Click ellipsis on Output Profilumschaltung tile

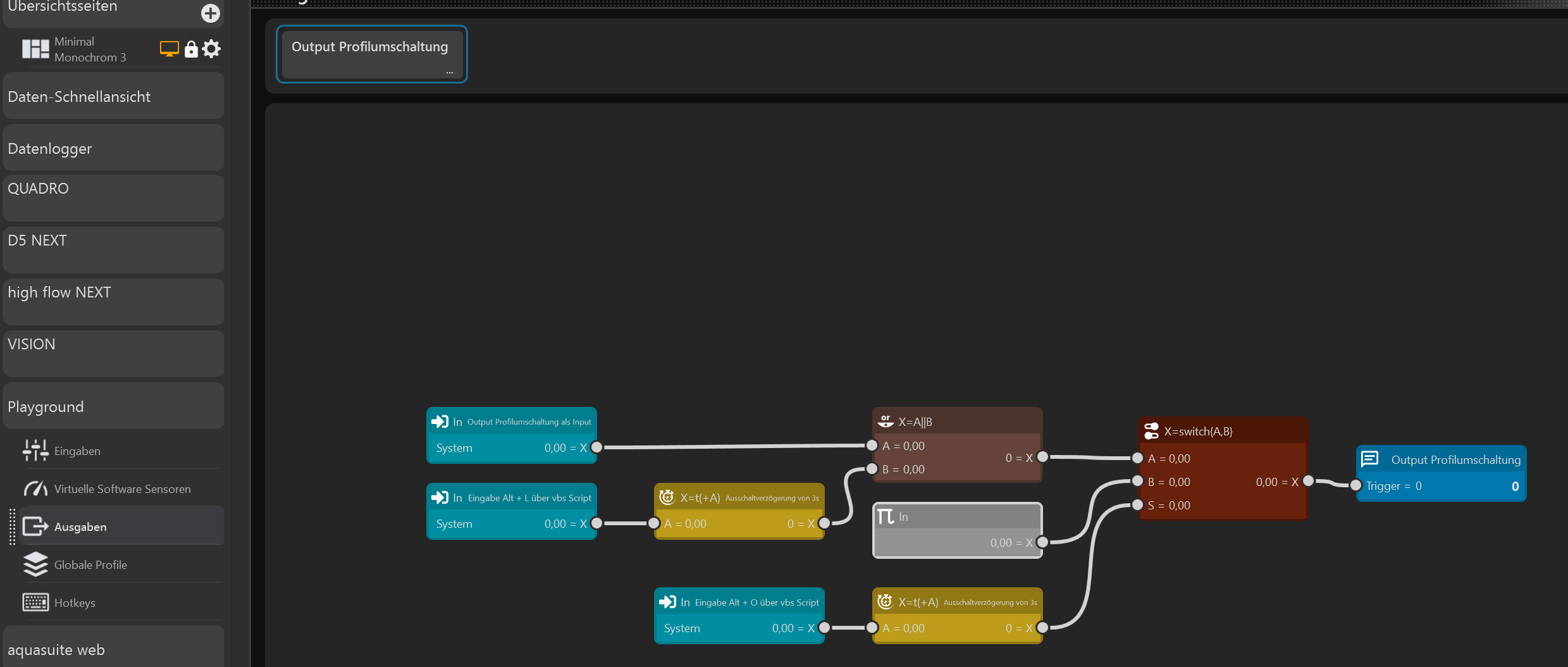[x=449, y=72]
